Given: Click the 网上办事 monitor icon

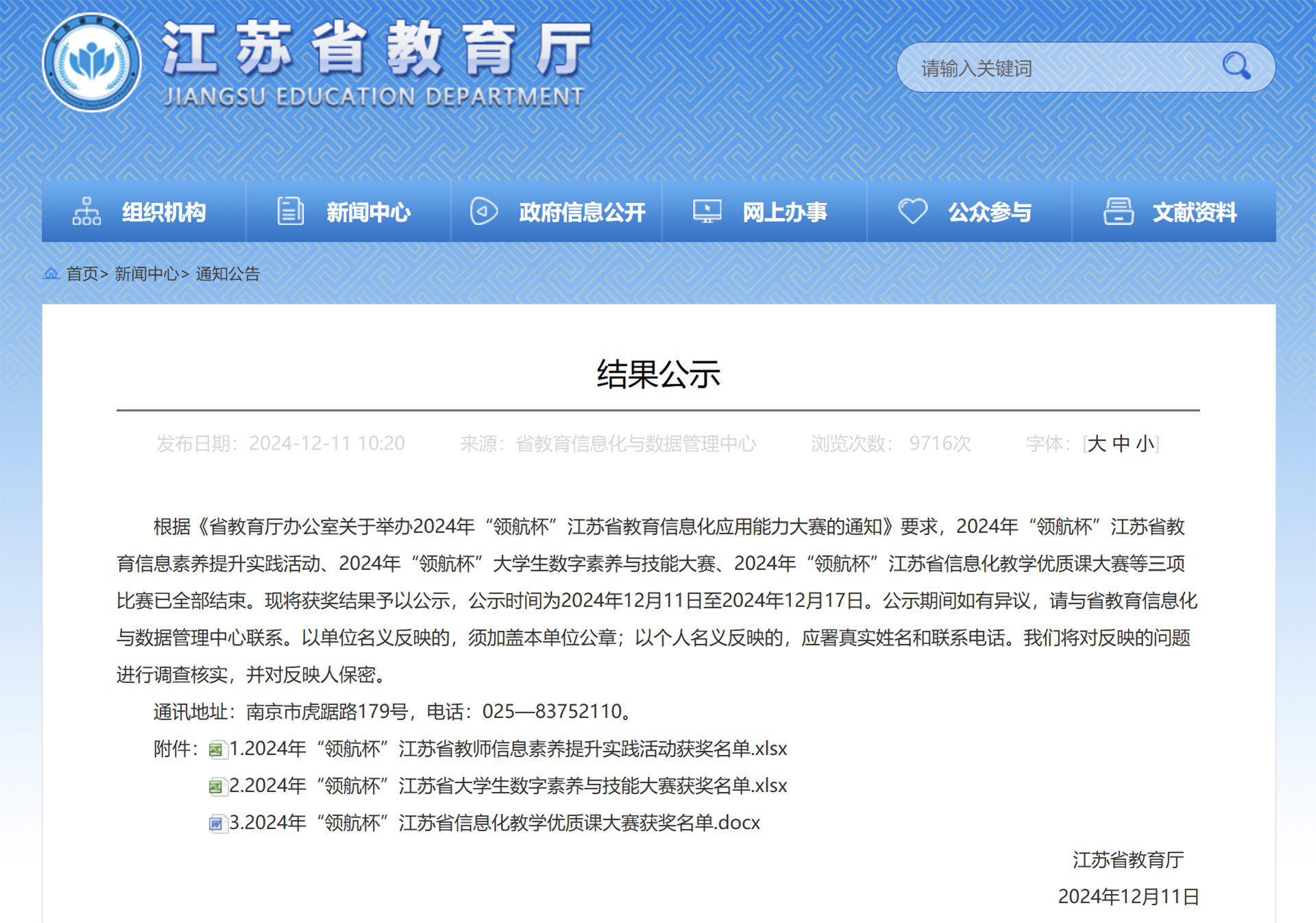Looking at the screenshot, I should pyautogui.click(x=707, y=211).
